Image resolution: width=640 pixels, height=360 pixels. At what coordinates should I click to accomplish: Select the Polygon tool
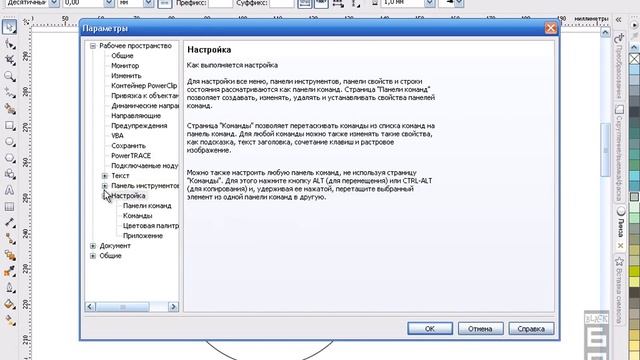click(9, 158)
